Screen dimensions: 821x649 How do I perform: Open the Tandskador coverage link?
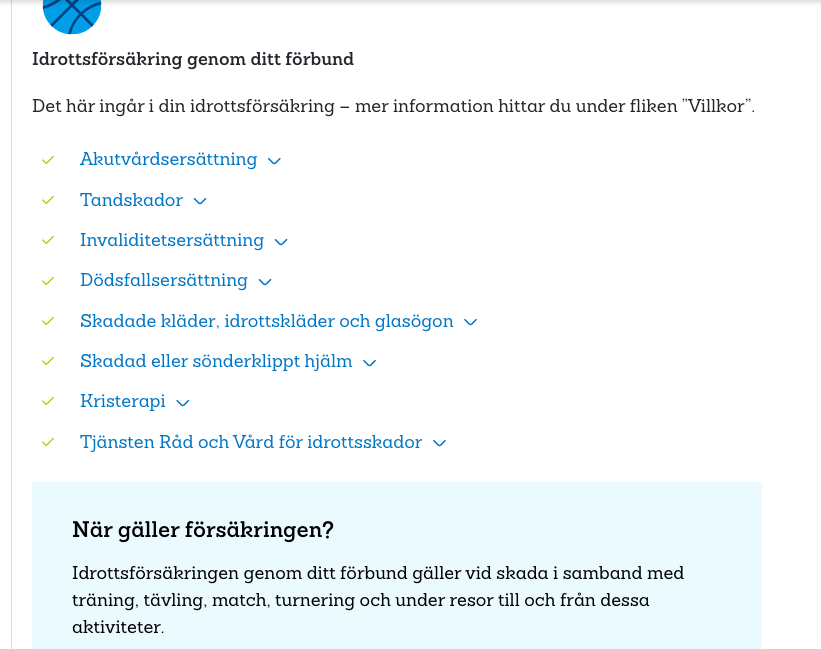pyautogui.click(x=131, y=200)
